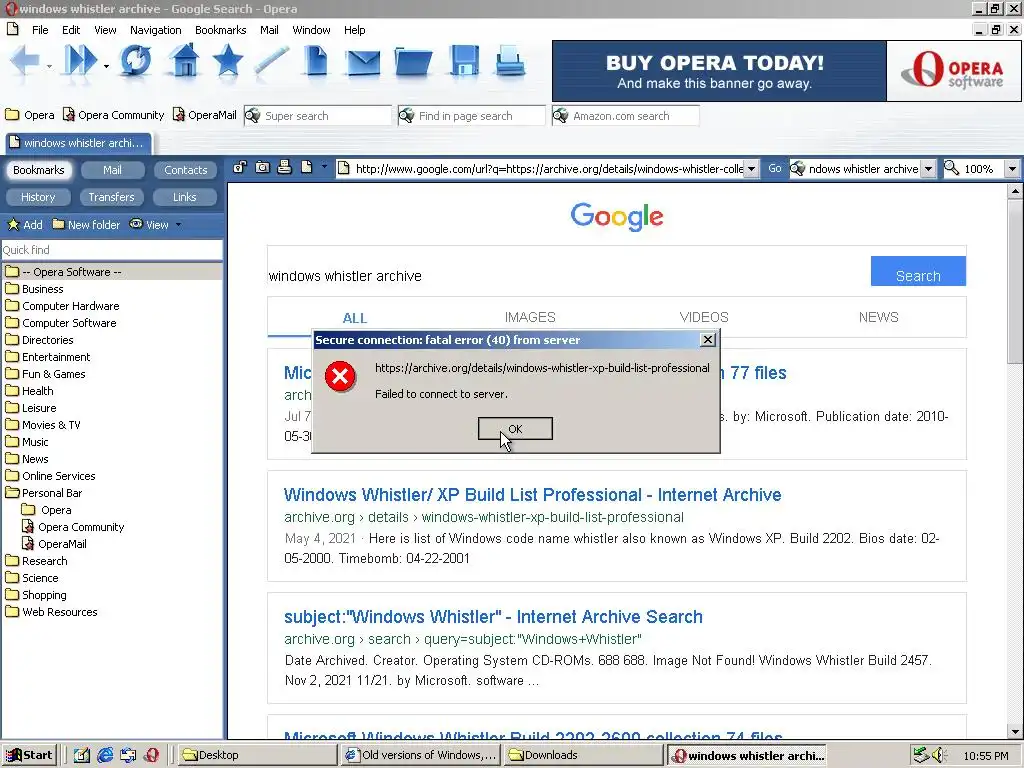Show the Contacts panel button

pos(185,170)
